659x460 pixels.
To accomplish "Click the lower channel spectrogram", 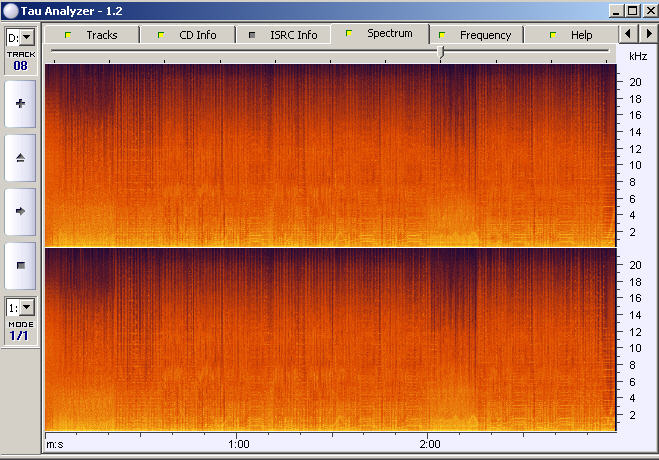I will pos(329,340).
